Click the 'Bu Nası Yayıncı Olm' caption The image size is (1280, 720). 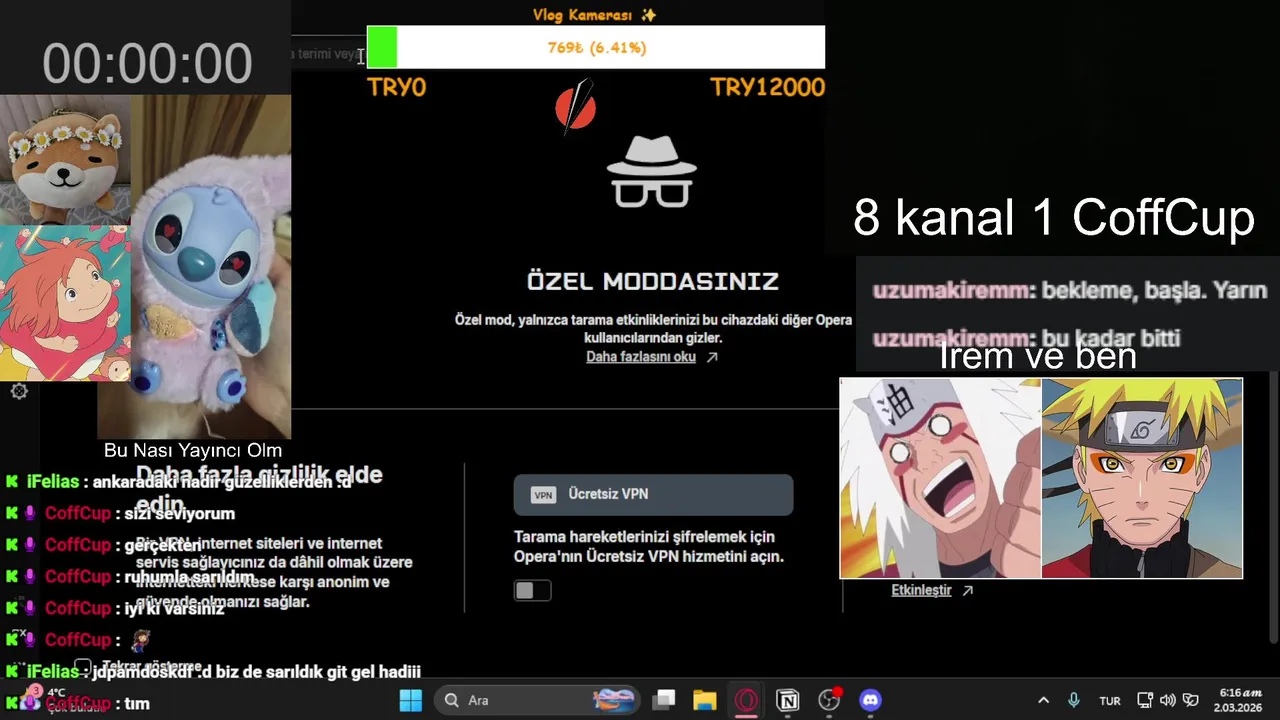(x=193, y=450)
